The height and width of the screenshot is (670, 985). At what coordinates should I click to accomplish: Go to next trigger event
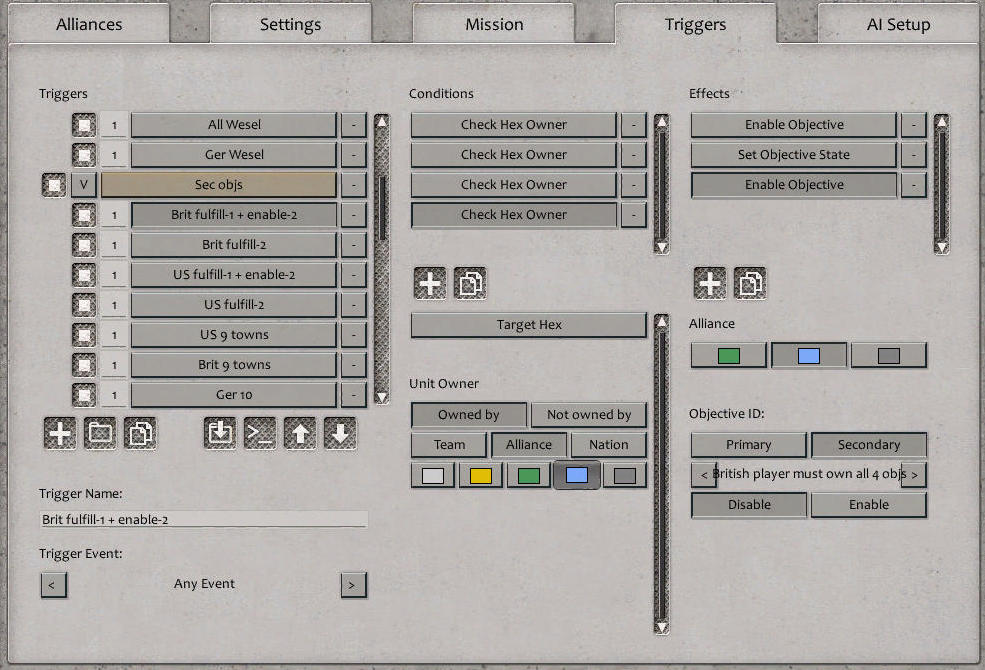pyautogui.click(x=354, y=585)
